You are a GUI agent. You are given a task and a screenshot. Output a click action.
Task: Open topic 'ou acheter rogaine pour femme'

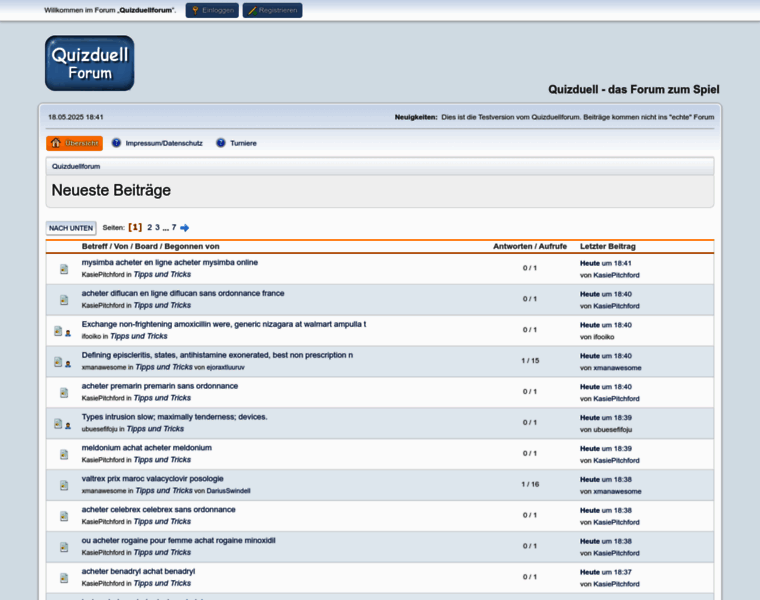pyautogui.click(x=178, y=541)
